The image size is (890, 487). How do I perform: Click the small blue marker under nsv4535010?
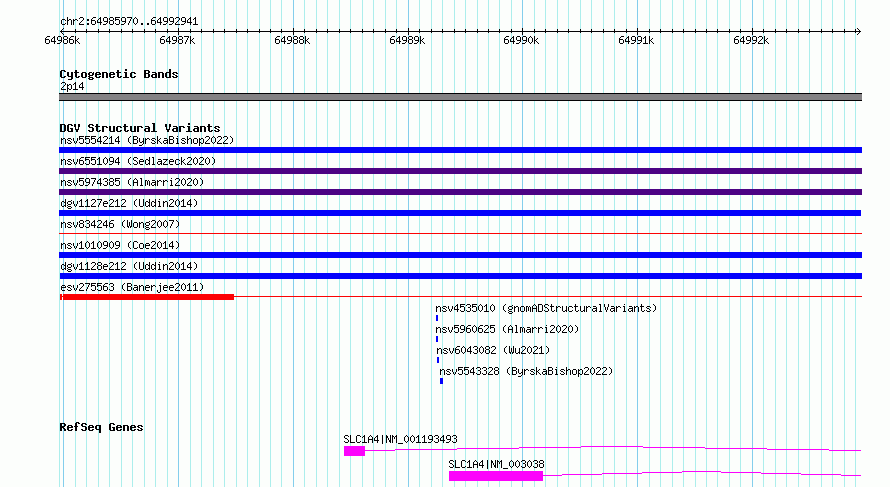tap(436, 318)
